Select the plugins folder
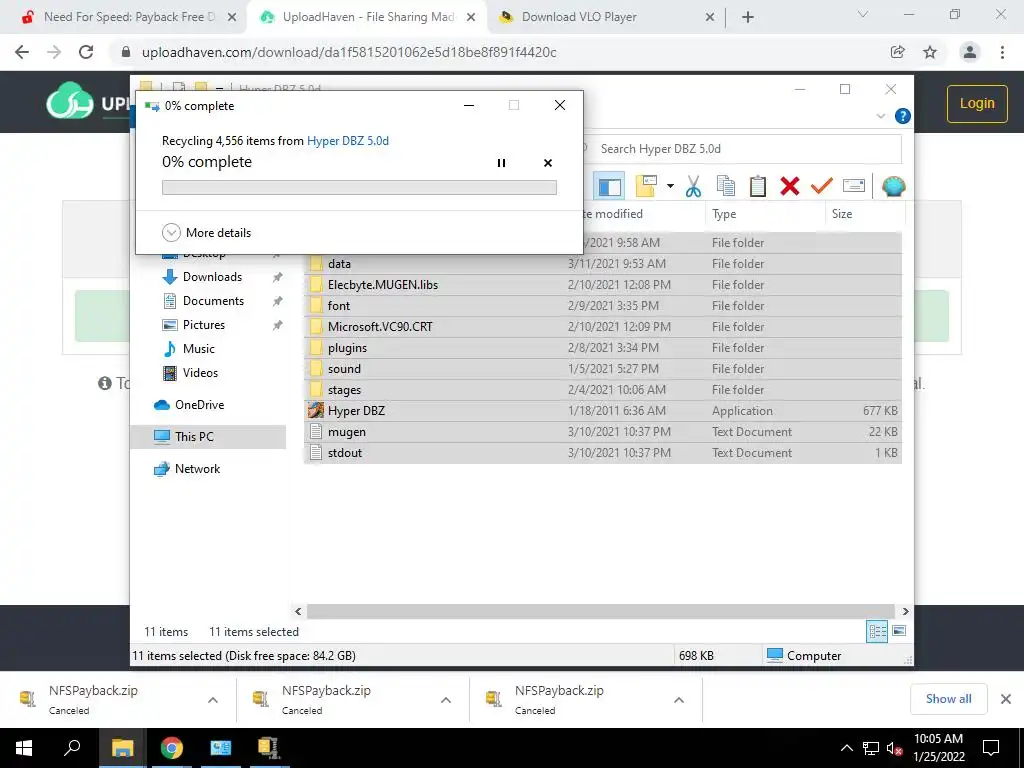The width and height of the screenshot is (1024, 768). (x=603, y=348)
